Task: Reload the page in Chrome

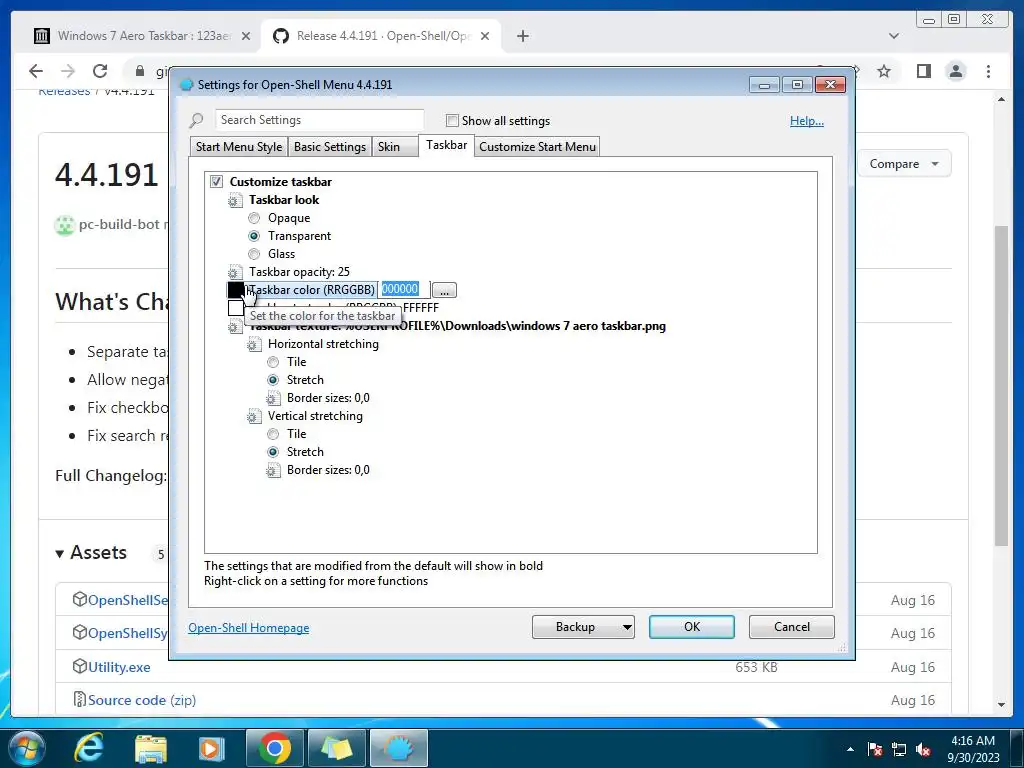Action: coord(100,71)
